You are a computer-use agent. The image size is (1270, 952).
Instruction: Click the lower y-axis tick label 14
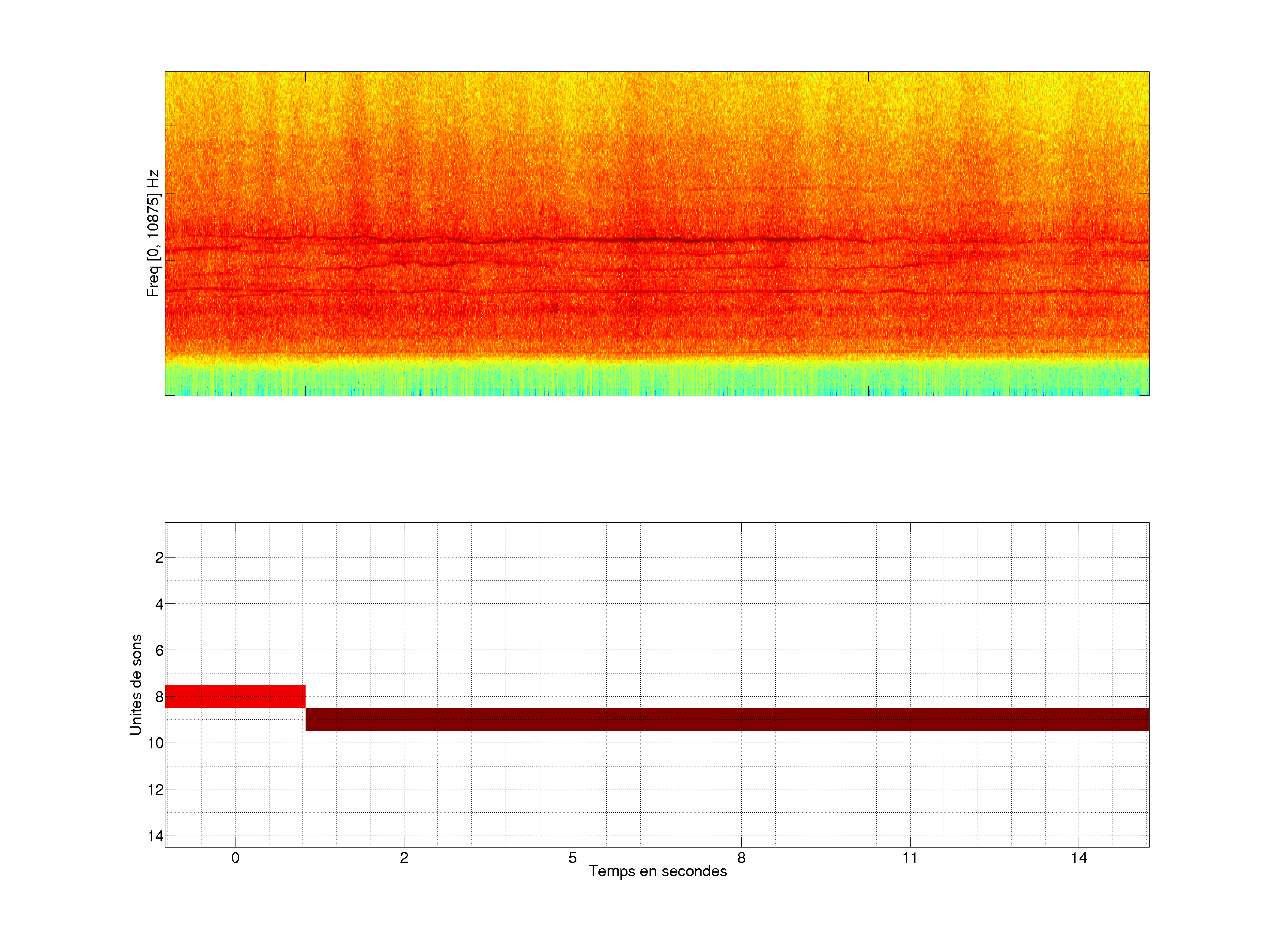coord(156,836)
